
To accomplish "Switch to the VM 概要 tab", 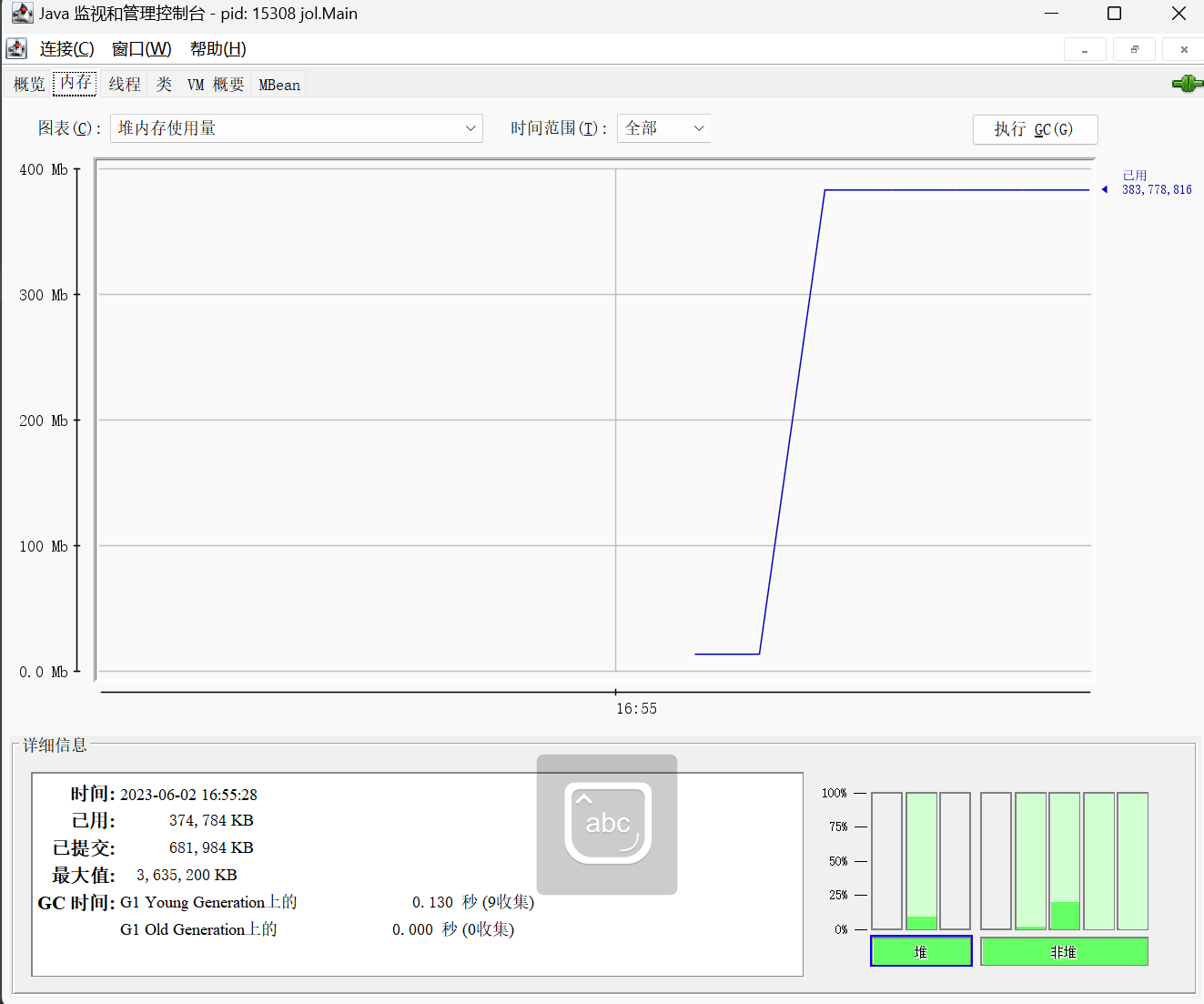I will (216, 85).
